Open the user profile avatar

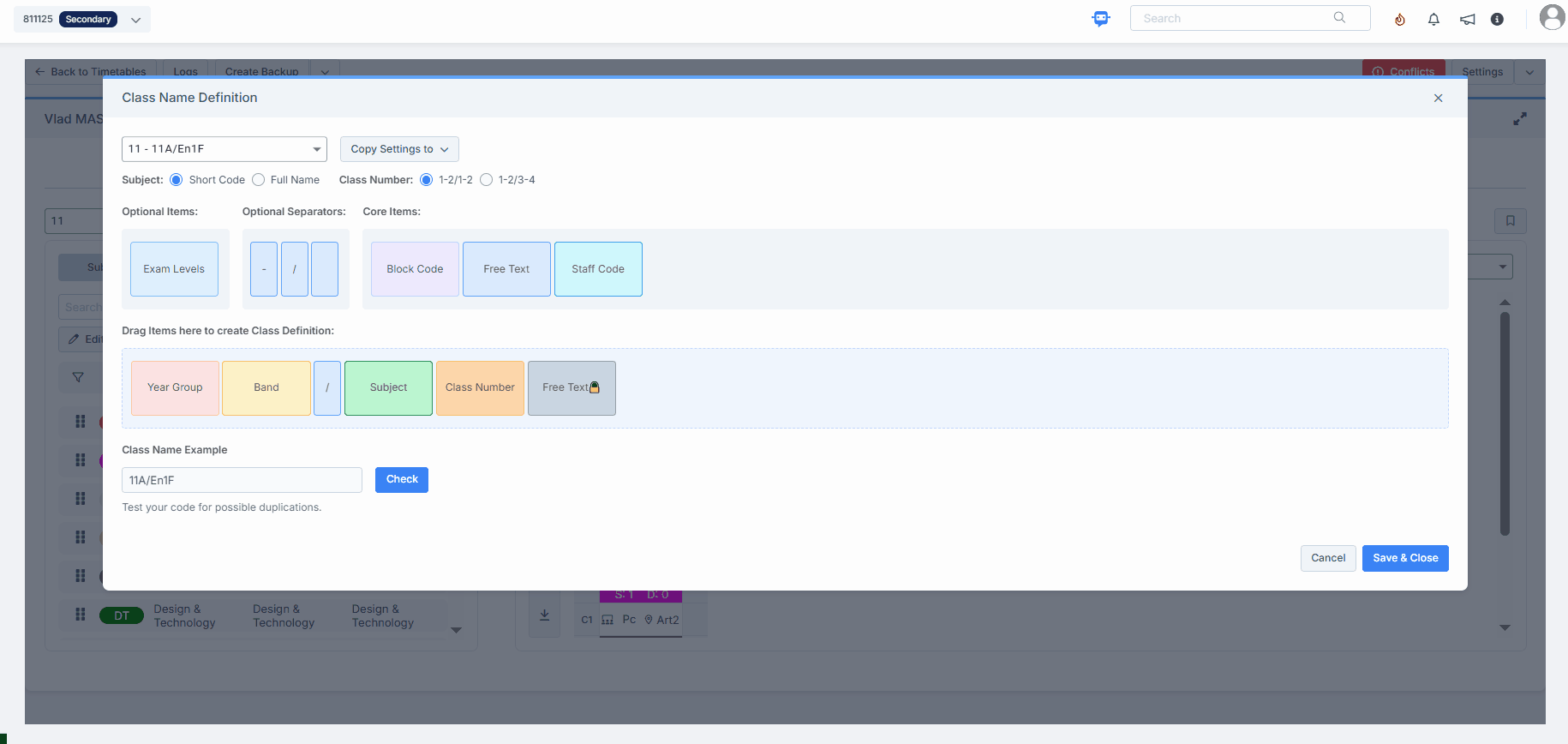1552,17
